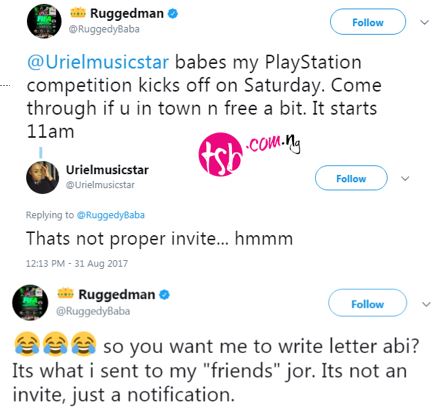Viewport: 440px width, 419px height.
Task: Open the @RuggedyBaba handle under bottom Ruggedman name
Action: click(x=93, y=311)
